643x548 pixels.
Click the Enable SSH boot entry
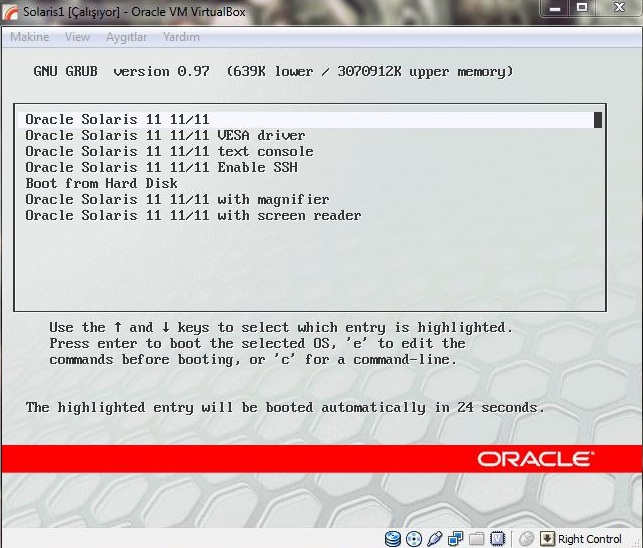[161, 168]
